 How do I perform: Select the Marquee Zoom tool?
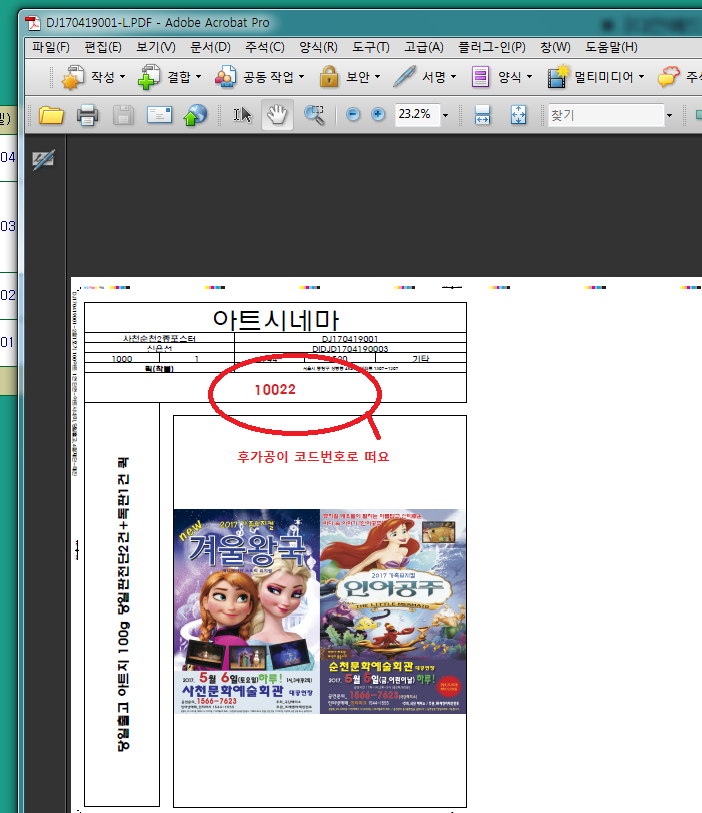point(314,115)
